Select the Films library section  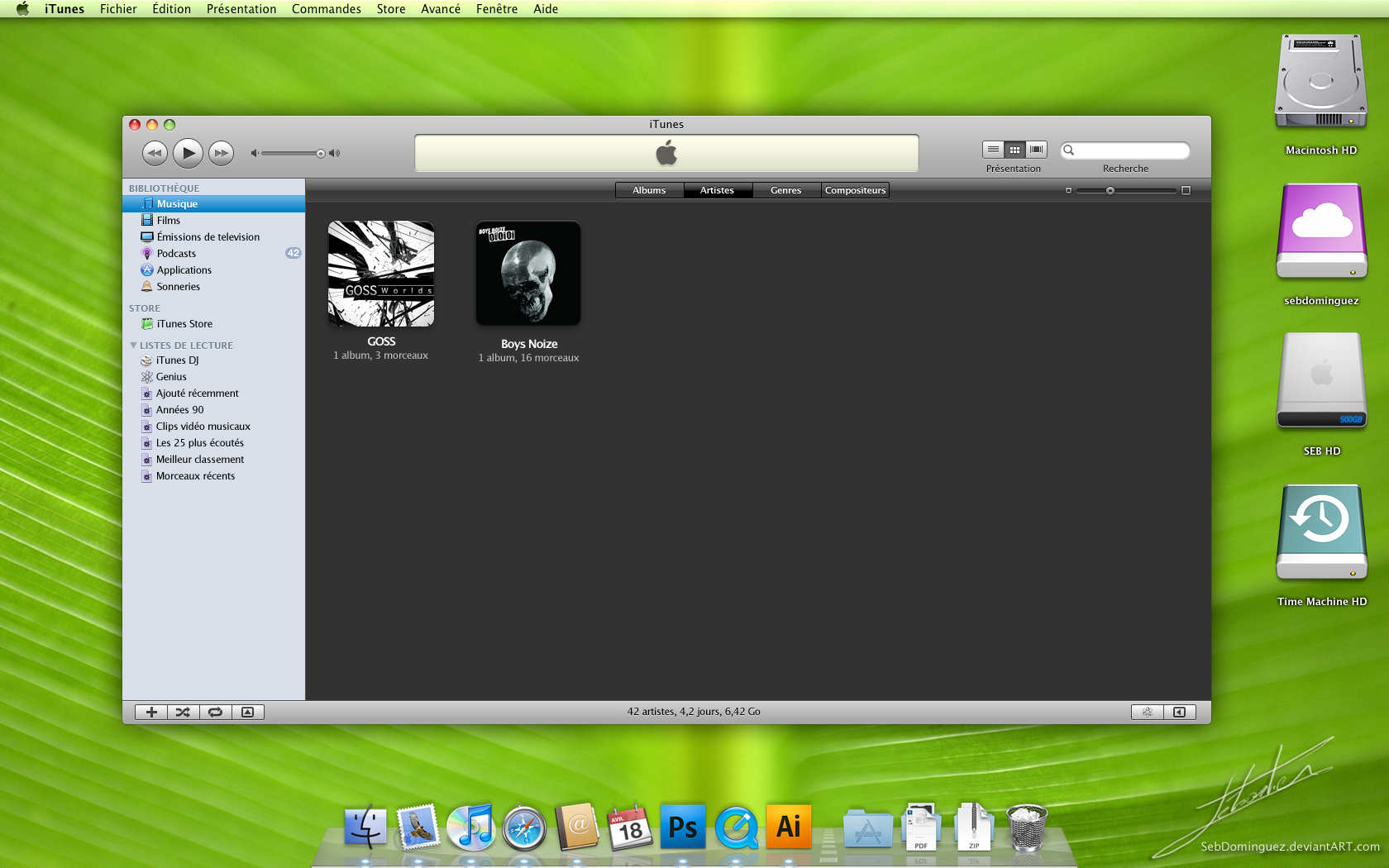click(169, 220)
